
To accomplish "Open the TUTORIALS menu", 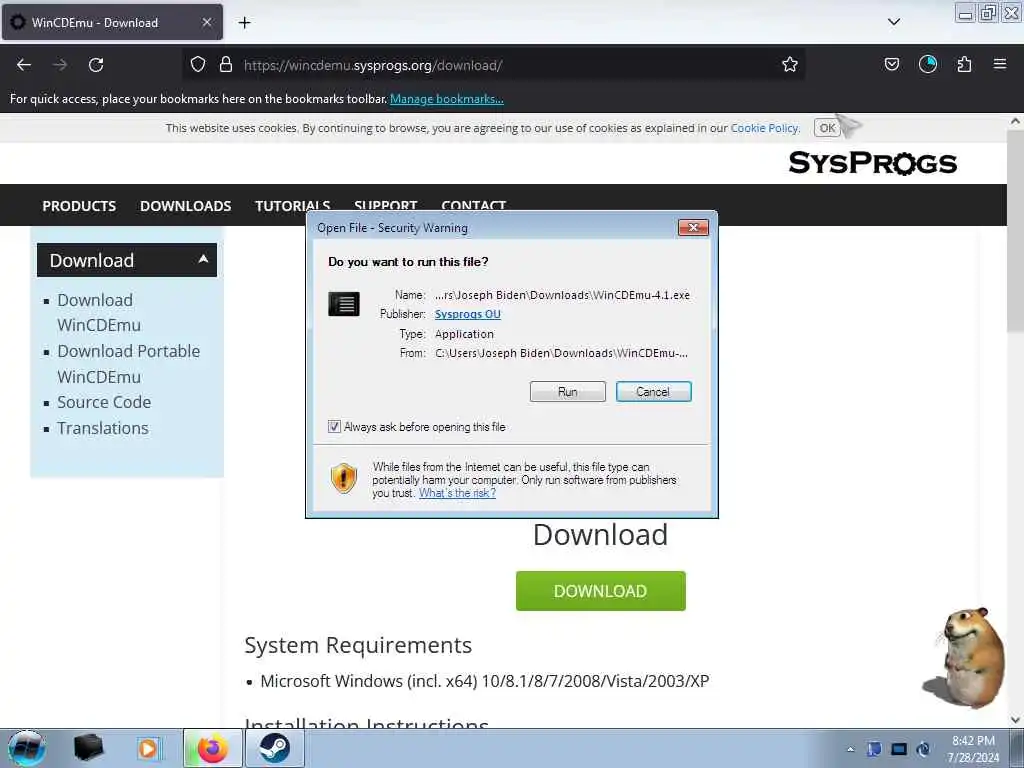I will (x=293, y=206).
